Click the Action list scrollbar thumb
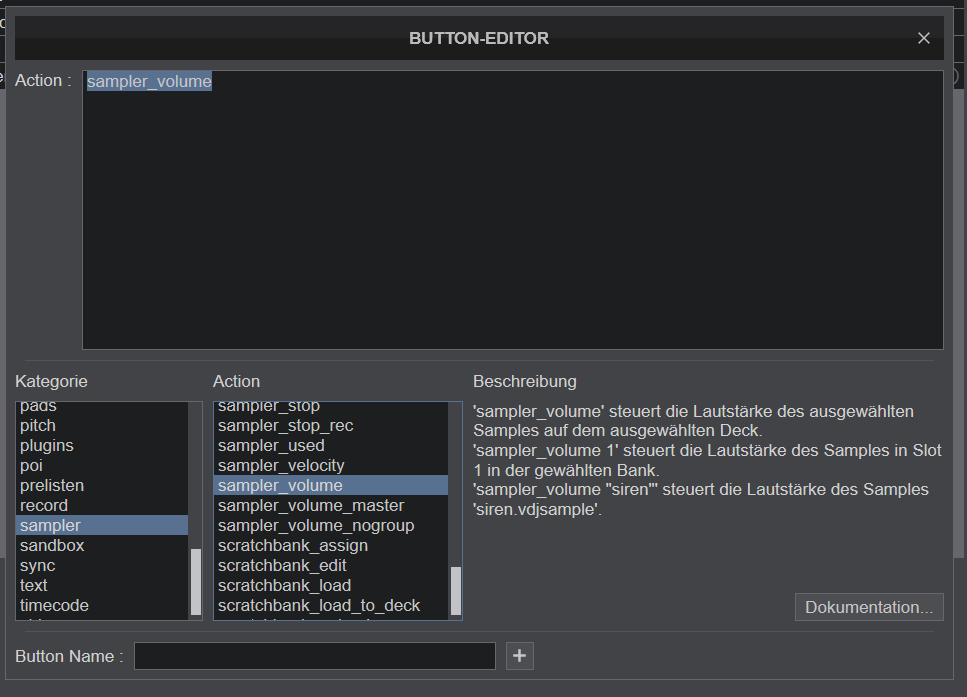 click(456, 591)
